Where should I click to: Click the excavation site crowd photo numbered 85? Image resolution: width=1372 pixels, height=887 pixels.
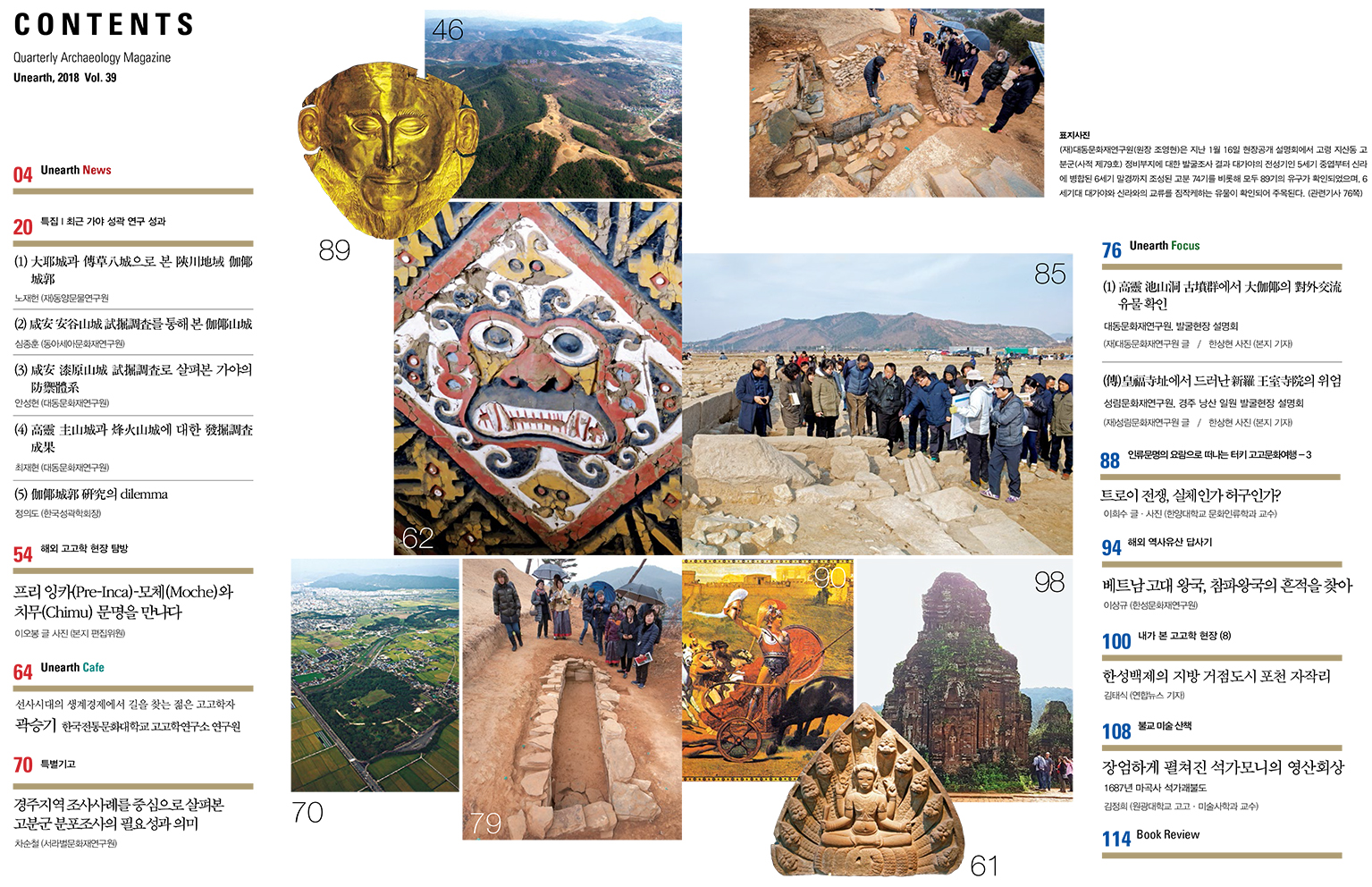pos(877,404)
